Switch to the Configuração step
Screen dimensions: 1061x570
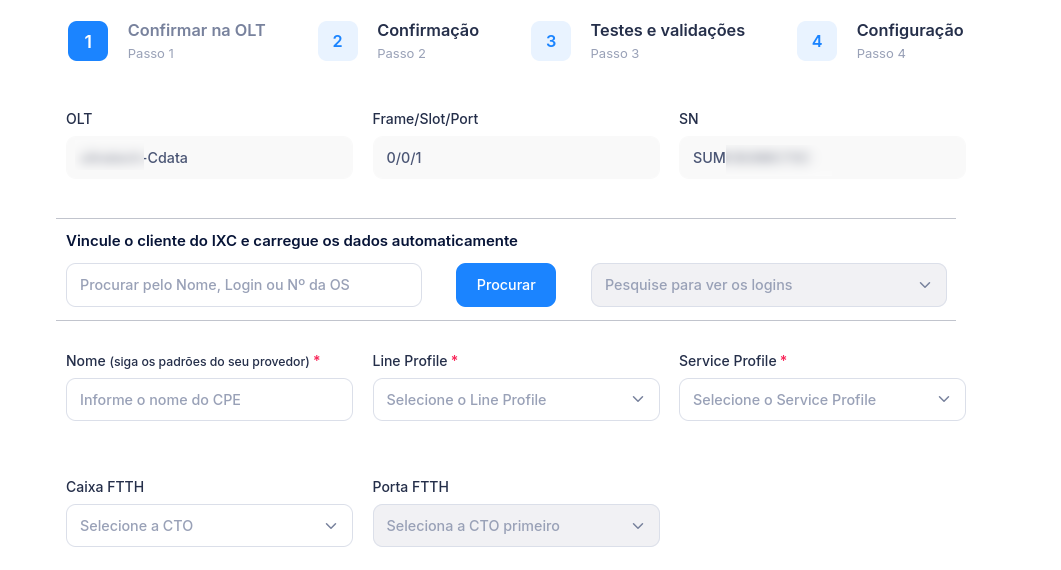tap(909, 31)
